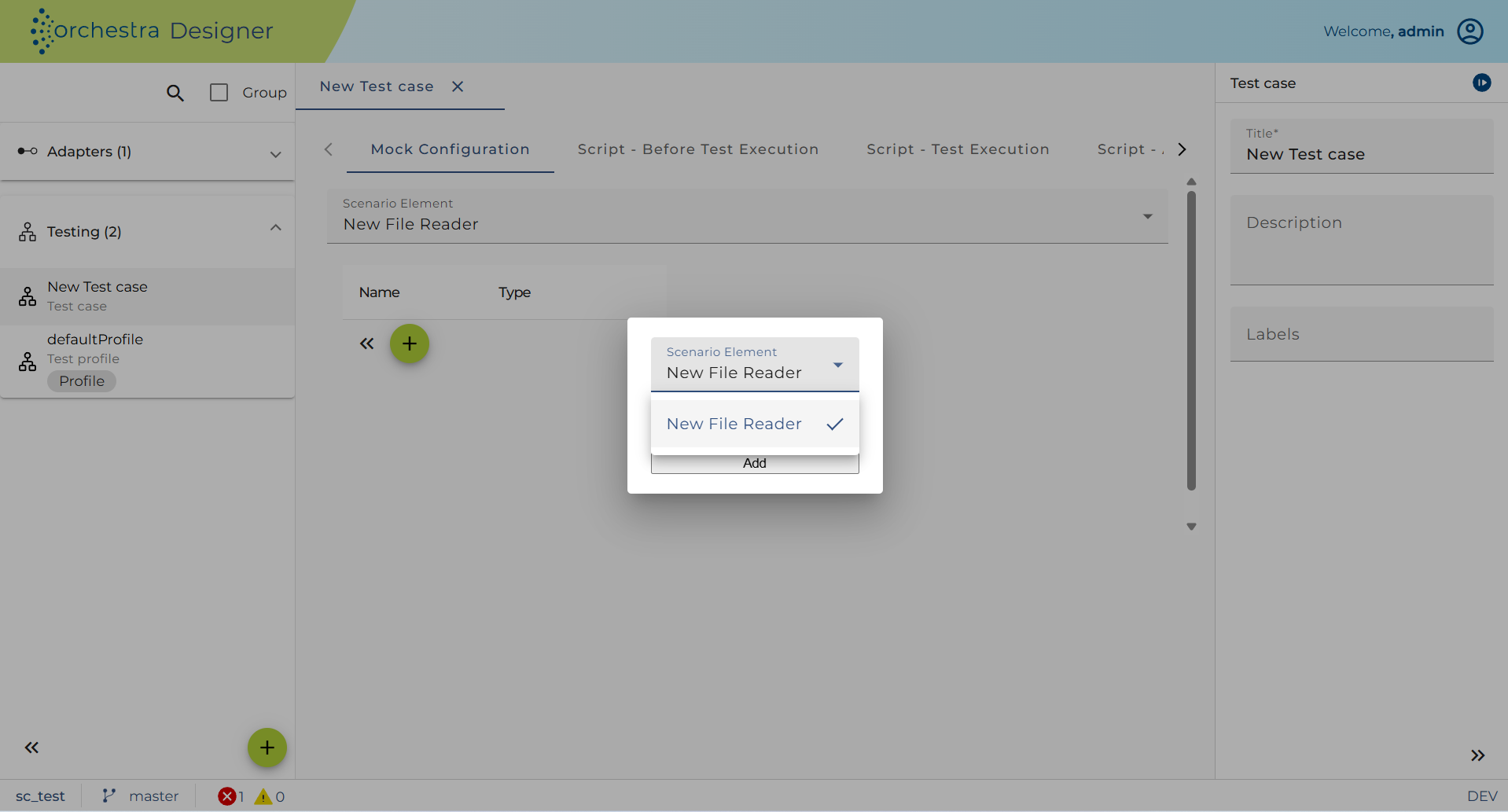Click the green add button in sidebar
Image resolution: width=1508 pixels, height=812 pixels.
point(267,748)
